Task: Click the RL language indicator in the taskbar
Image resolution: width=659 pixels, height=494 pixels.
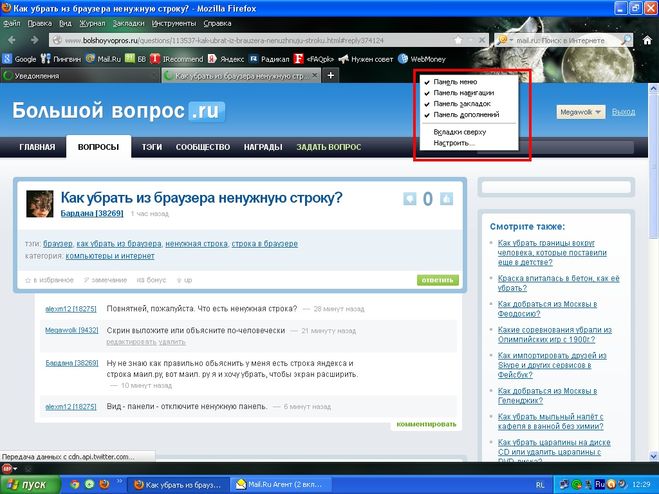Action: coord(540,485)
